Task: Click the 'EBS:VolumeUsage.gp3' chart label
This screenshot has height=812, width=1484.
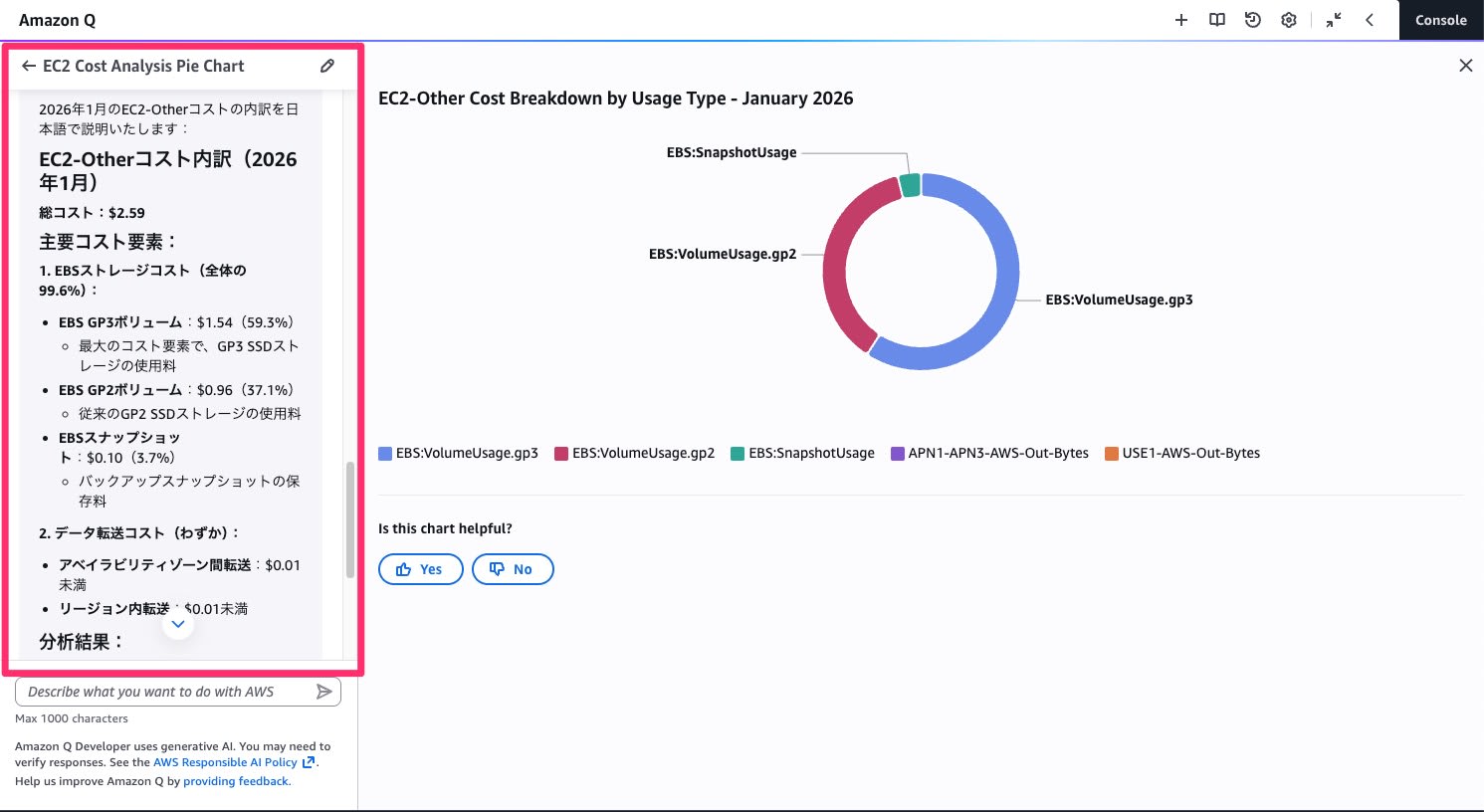Action: (x=1119, y=300)
